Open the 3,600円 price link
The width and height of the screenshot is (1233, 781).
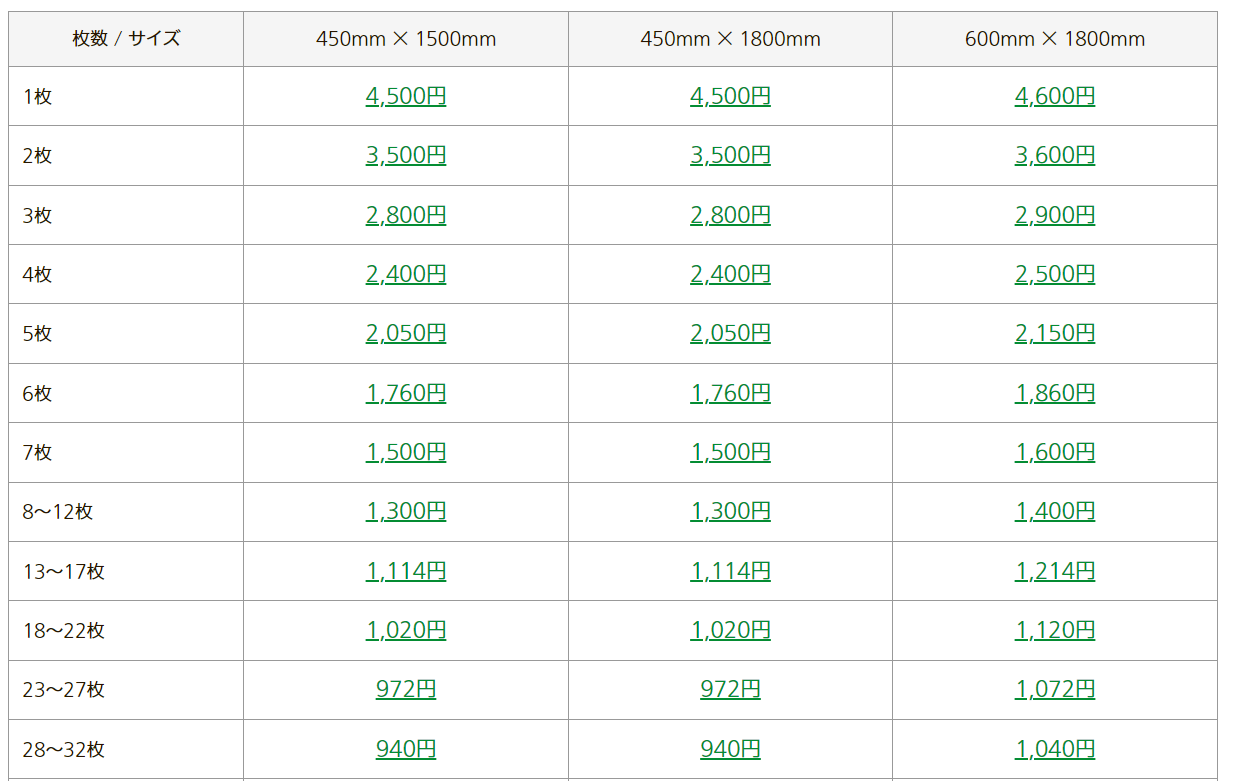pyautogui.click(x=1055, y=155)
